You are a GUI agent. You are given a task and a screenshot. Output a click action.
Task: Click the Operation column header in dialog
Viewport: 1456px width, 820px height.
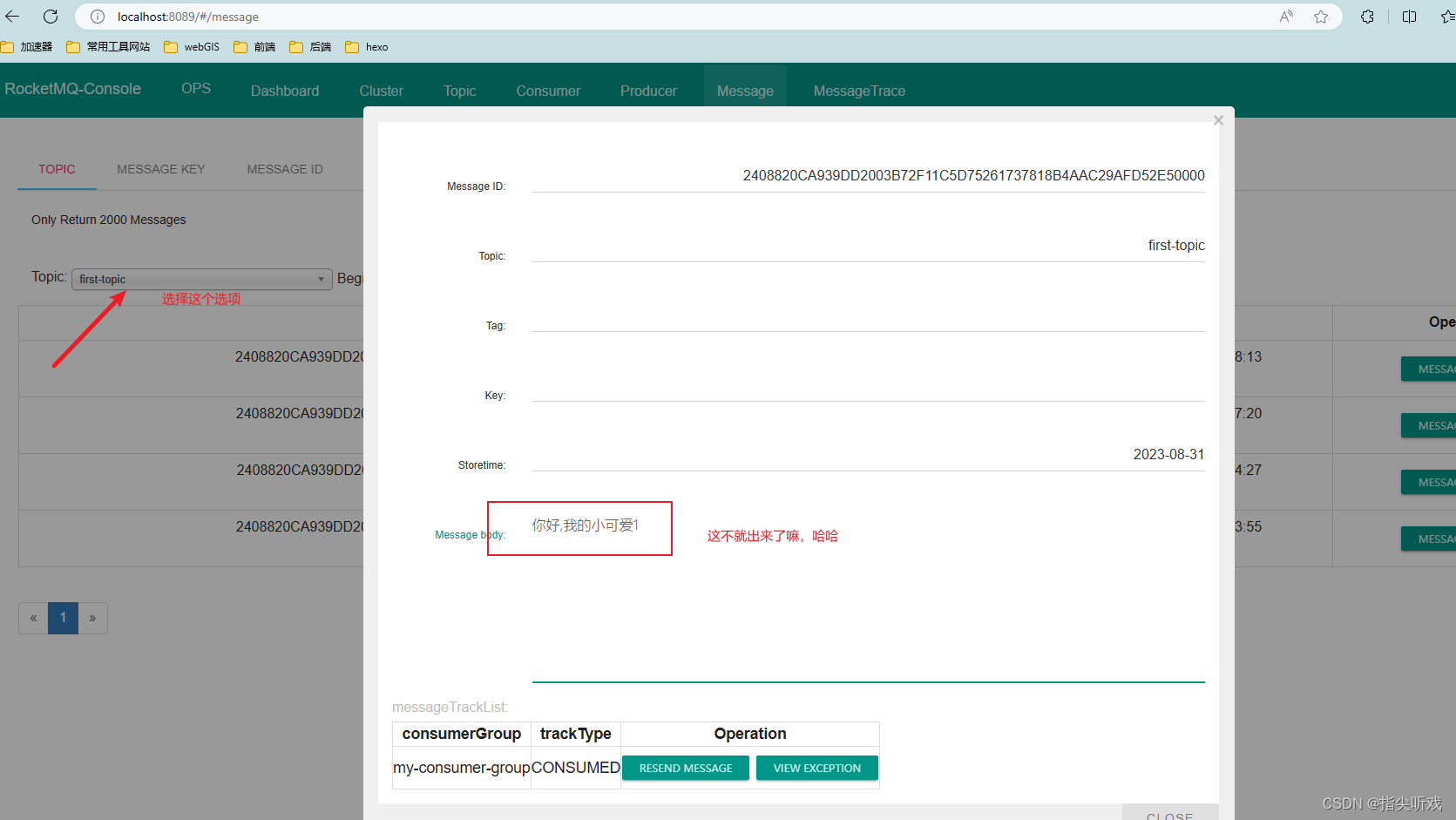click(x=750, y=734)
